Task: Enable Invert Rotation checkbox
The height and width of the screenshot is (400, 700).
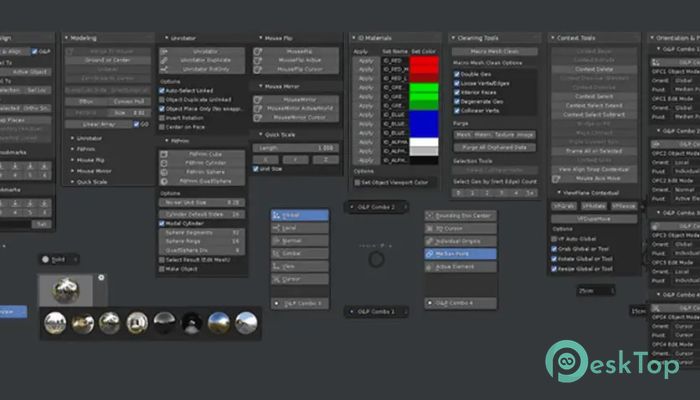Action: point(162,118)
